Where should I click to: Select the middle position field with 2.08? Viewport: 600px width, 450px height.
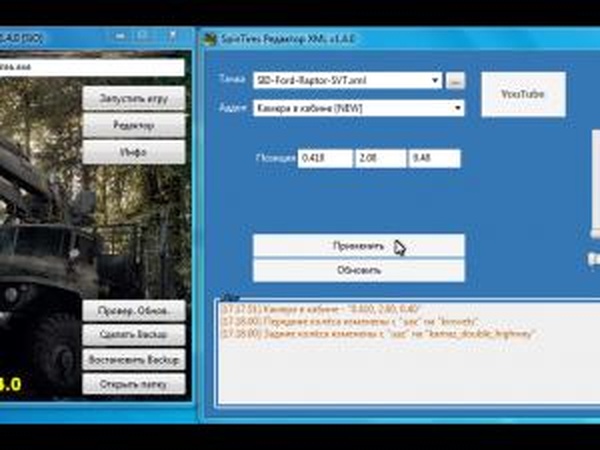coord(379,158)
